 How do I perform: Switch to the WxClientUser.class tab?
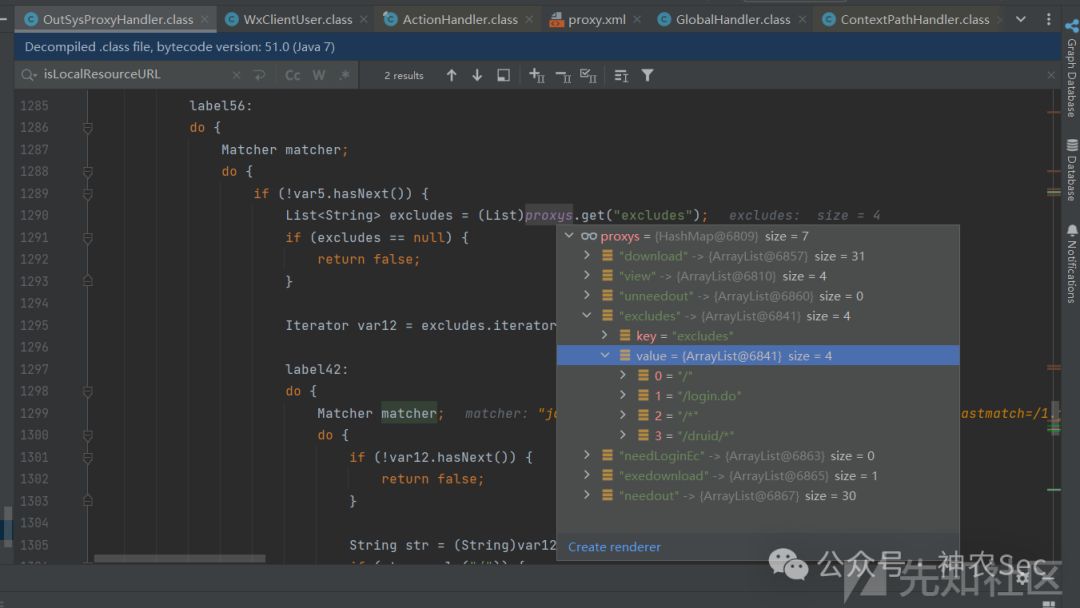point(298,19)
